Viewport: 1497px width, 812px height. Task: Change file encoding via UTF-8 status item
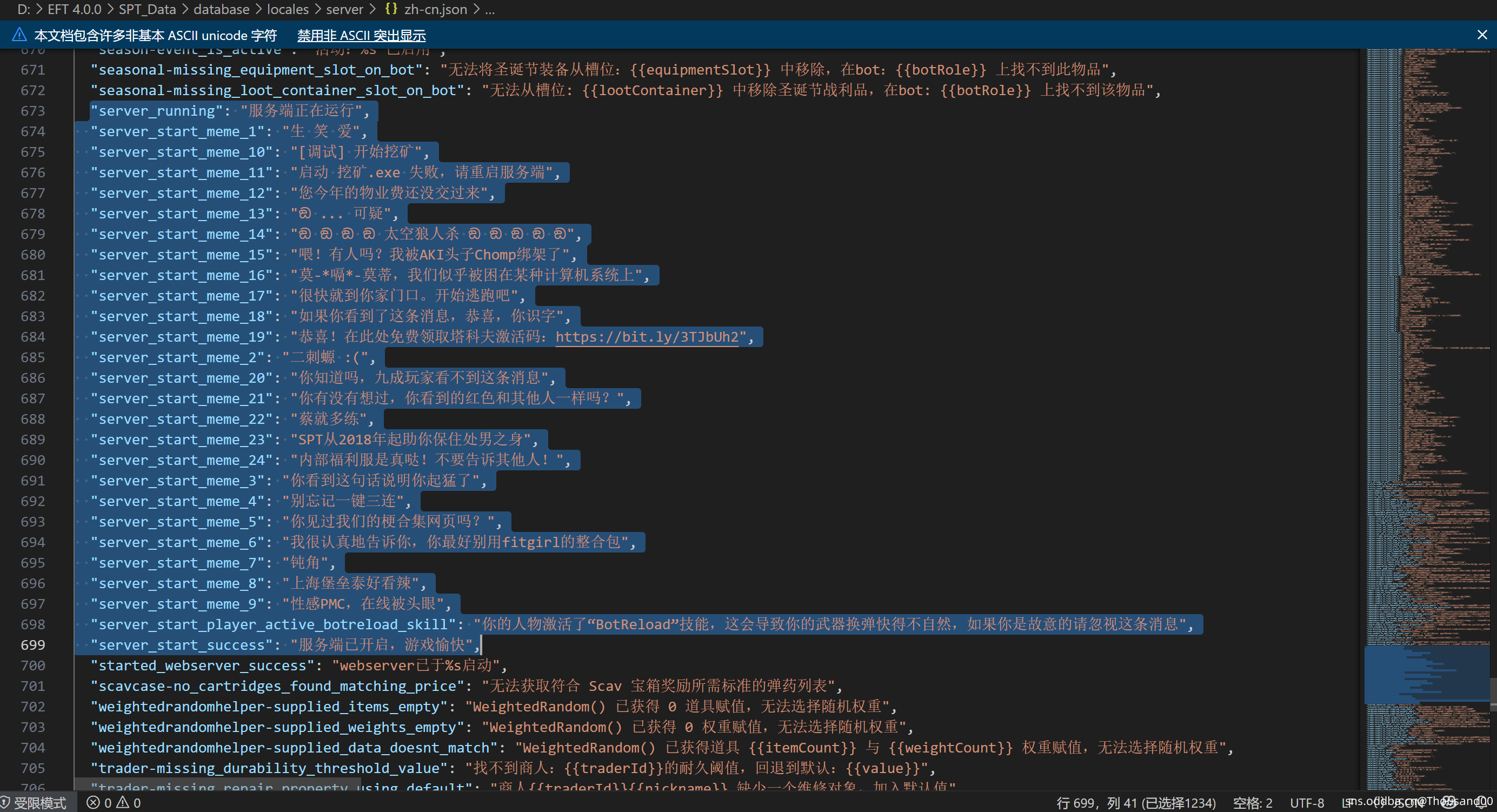click(x=1307, y=803)
